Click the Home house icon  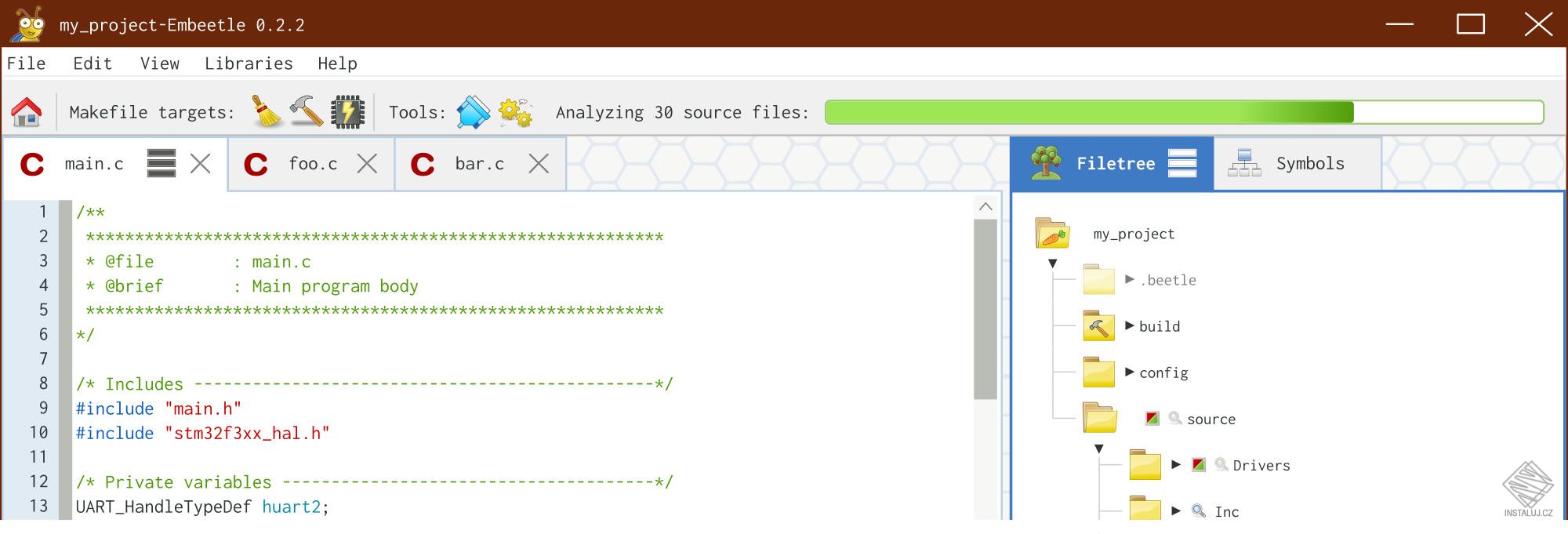tap(27, 112)
